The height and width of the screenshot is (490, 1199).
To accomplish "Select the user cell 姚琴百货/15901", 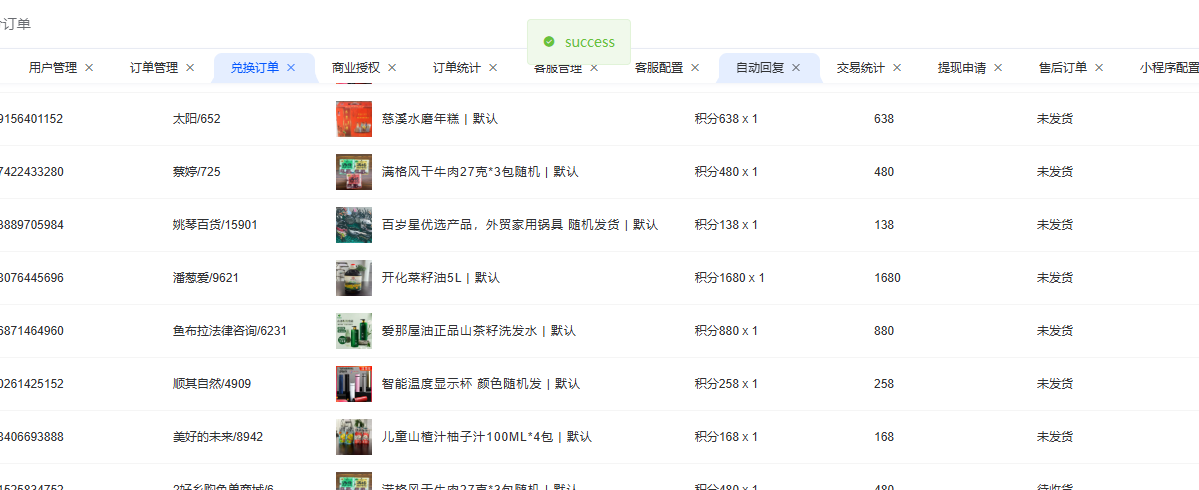I will point(216,225).
